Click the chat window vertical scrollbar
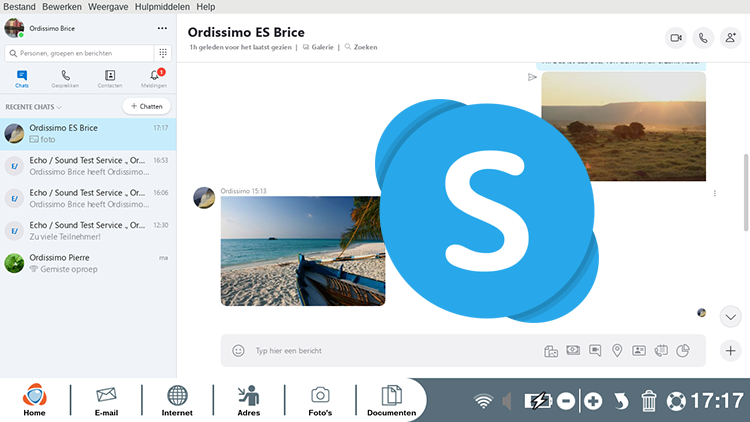The width and height of the screenshot is (750, 422). [746, 192]
